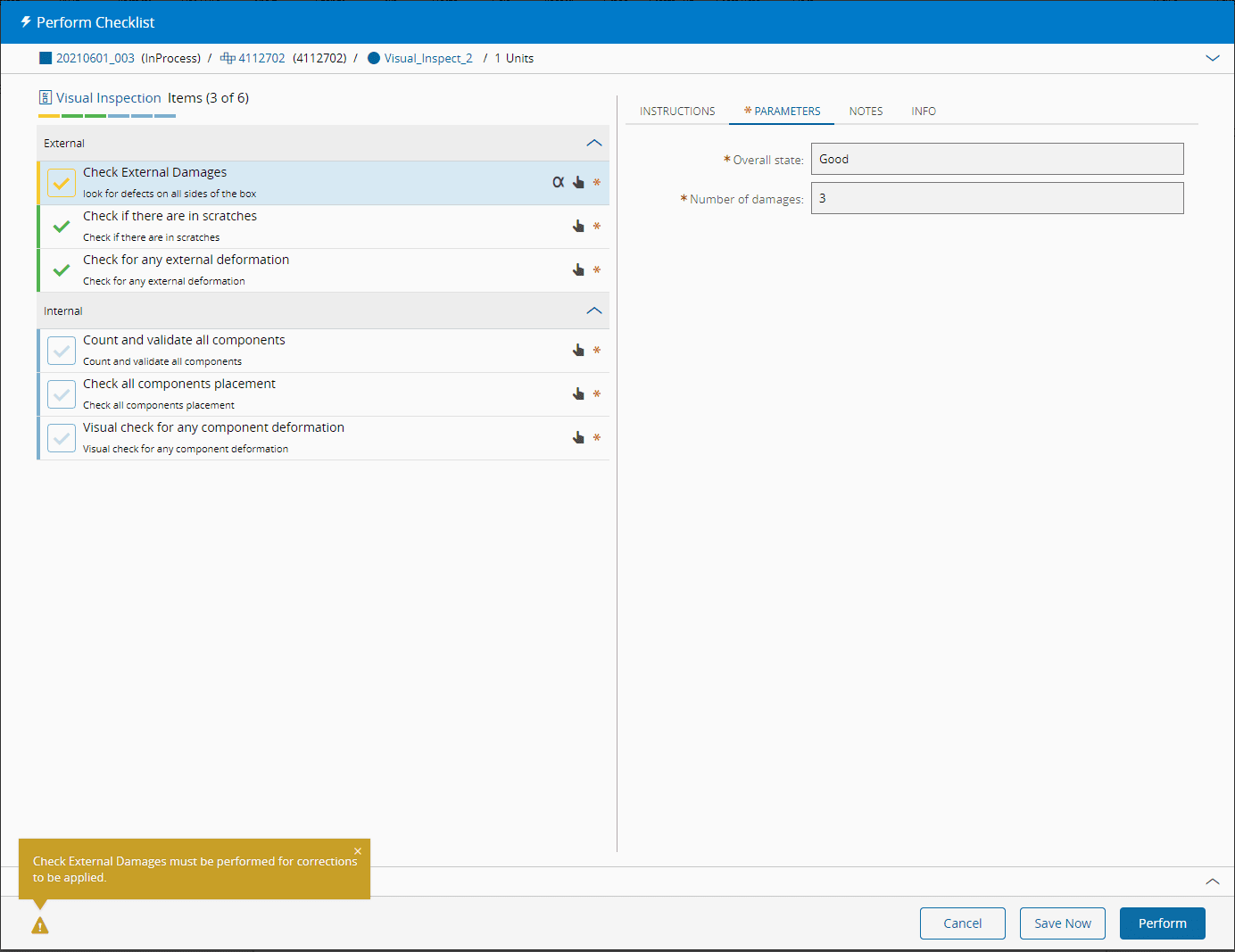
Task: Click hand icon for Check if there are in scratches
Action: [578, 226]
